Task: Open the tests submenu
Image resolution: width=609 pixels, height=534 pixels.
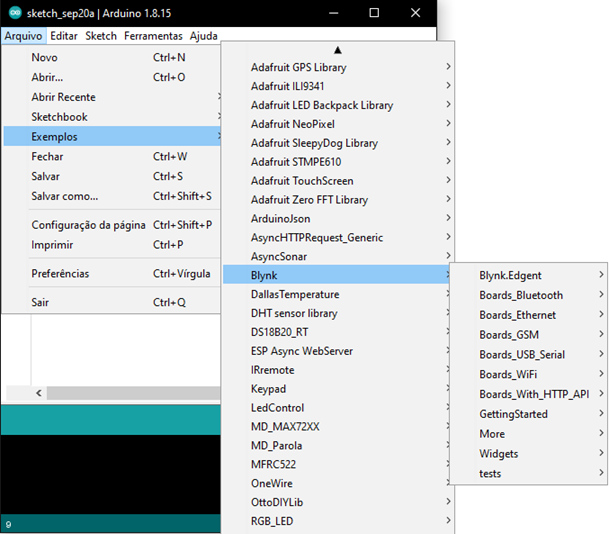Action: coord(529,473)
